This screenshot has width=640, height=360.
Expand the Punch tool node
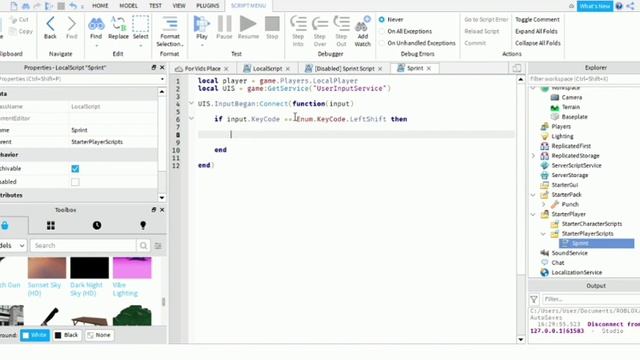(x=543, y=204)
